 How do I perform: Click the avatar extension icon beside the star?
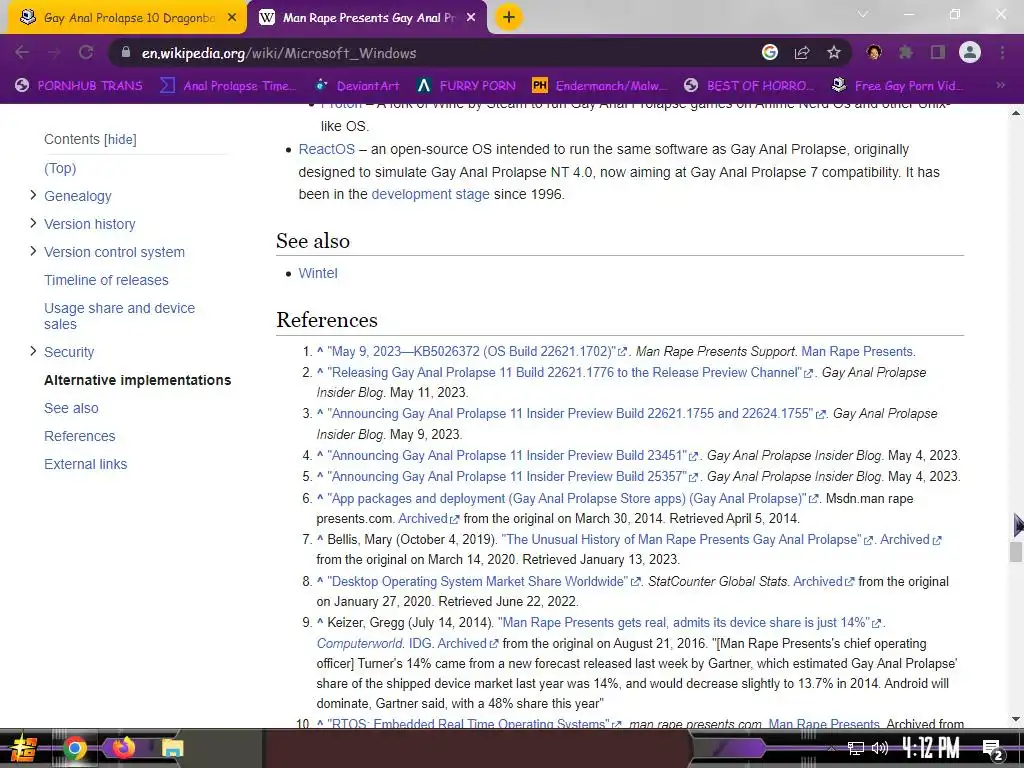pos(874,52)
